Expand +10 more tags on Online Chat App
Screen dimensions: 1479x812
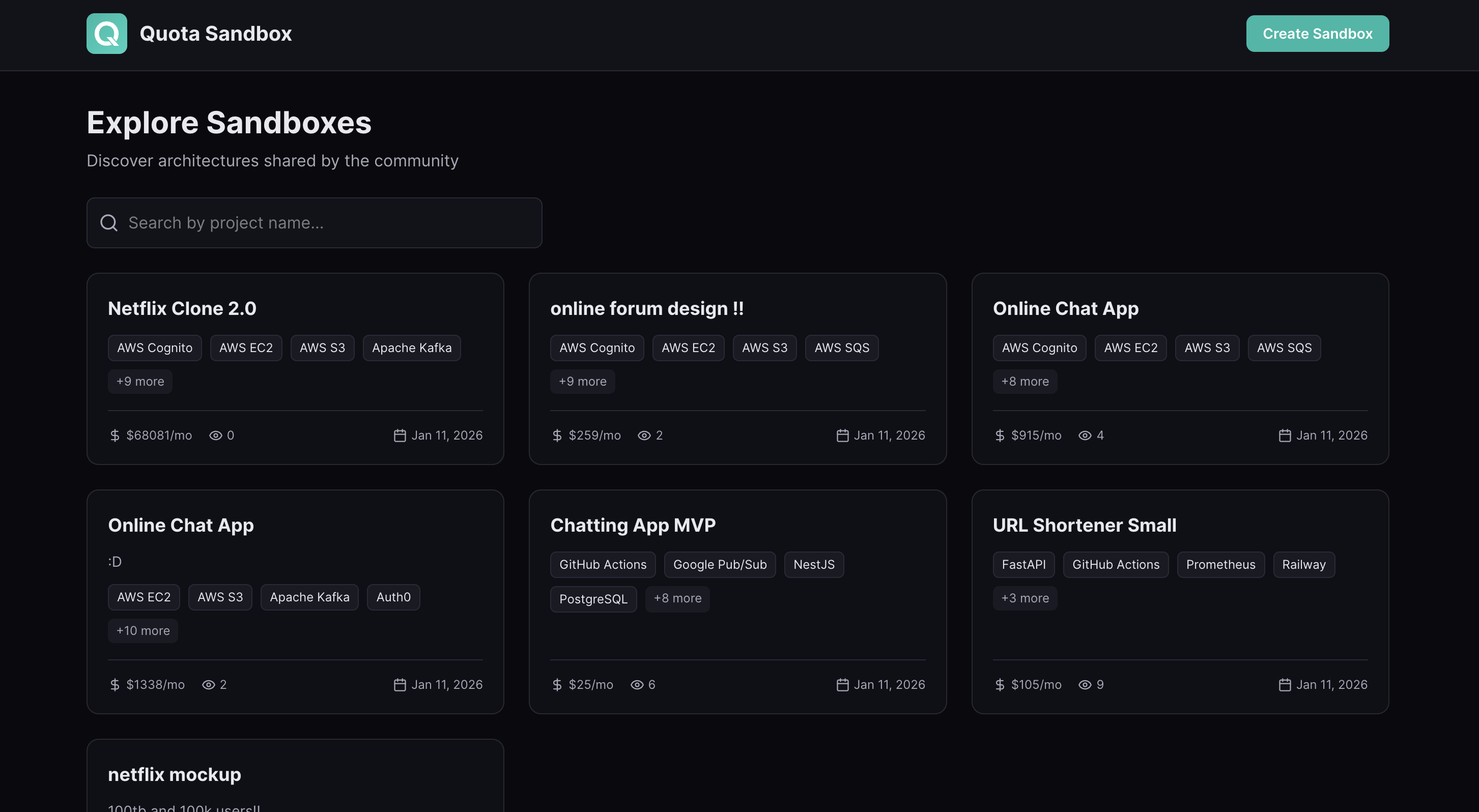coord(143,631)
